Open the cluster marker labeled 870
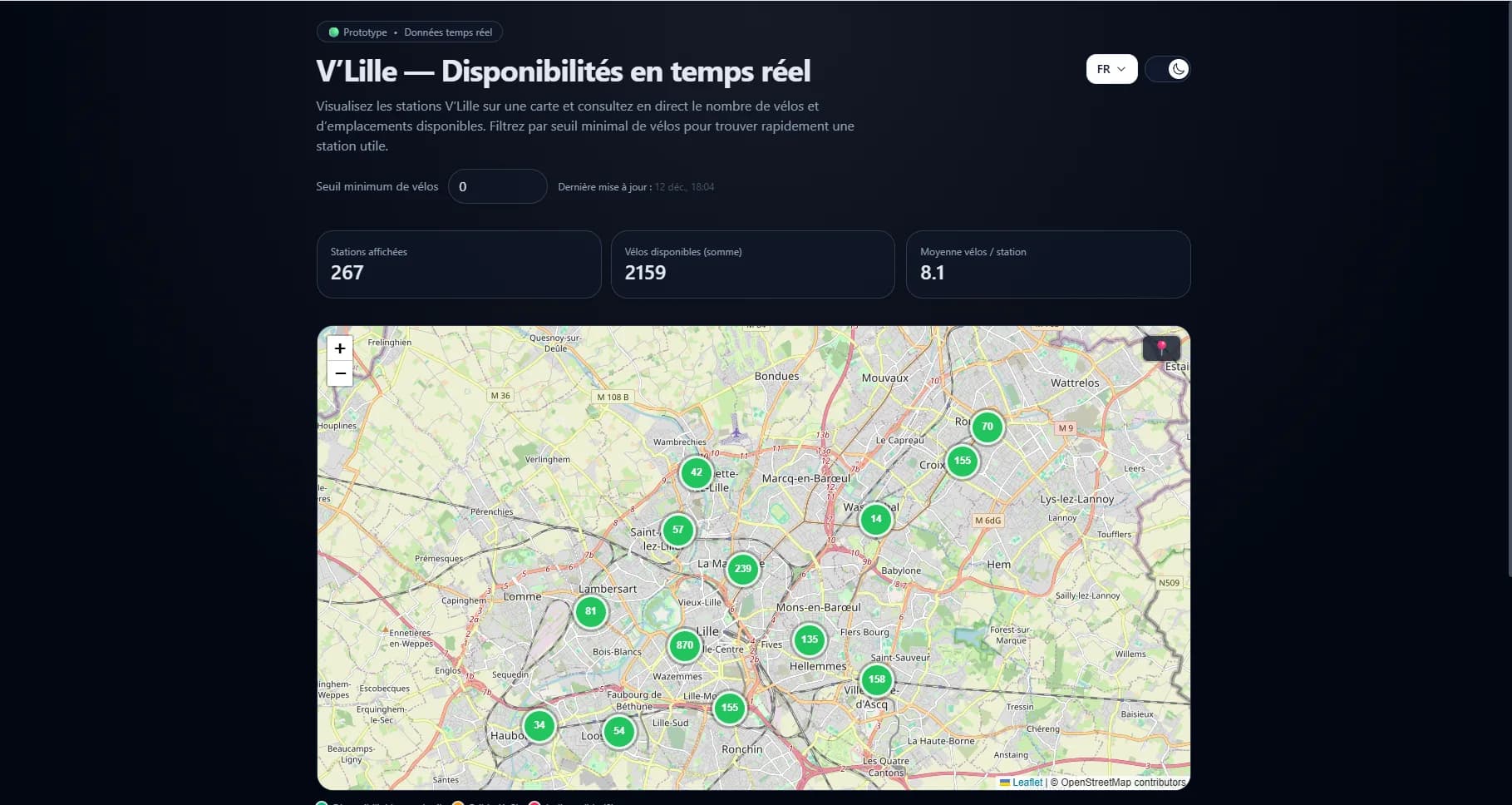1512x805 pixels. (685, 645)
